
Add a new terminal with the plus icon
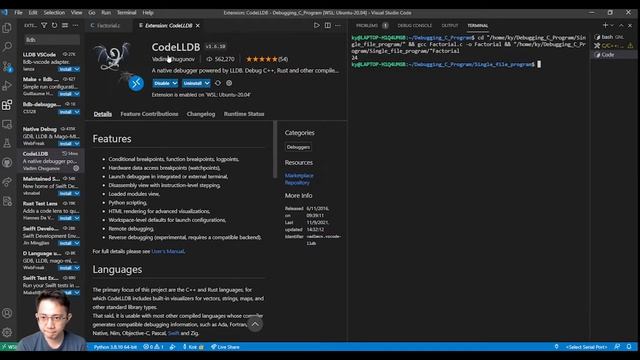tap(605, 25)
